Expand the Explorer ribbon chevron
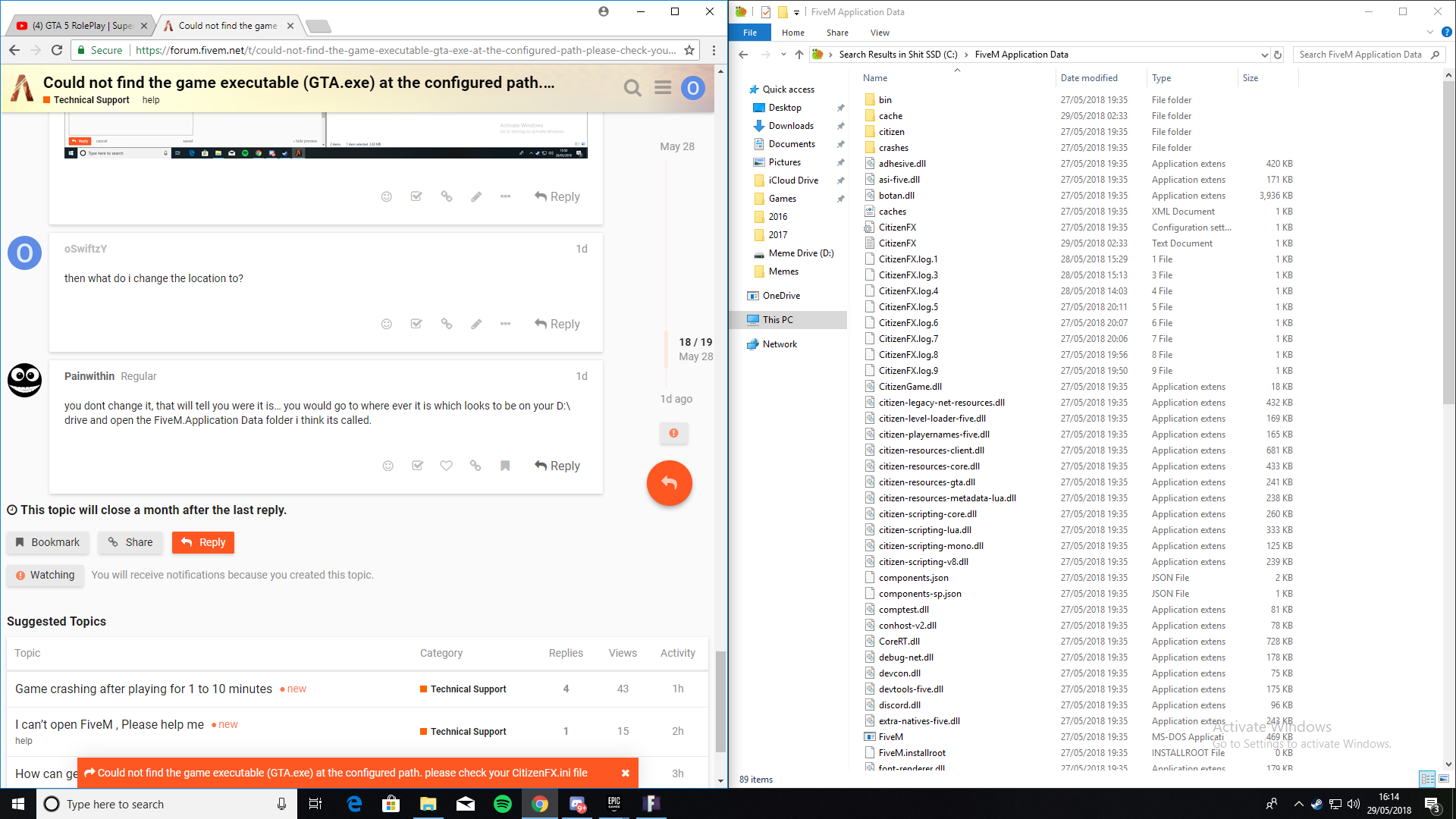The width and height of the screenshot is (1456, 819). [x=1430, y=33]
